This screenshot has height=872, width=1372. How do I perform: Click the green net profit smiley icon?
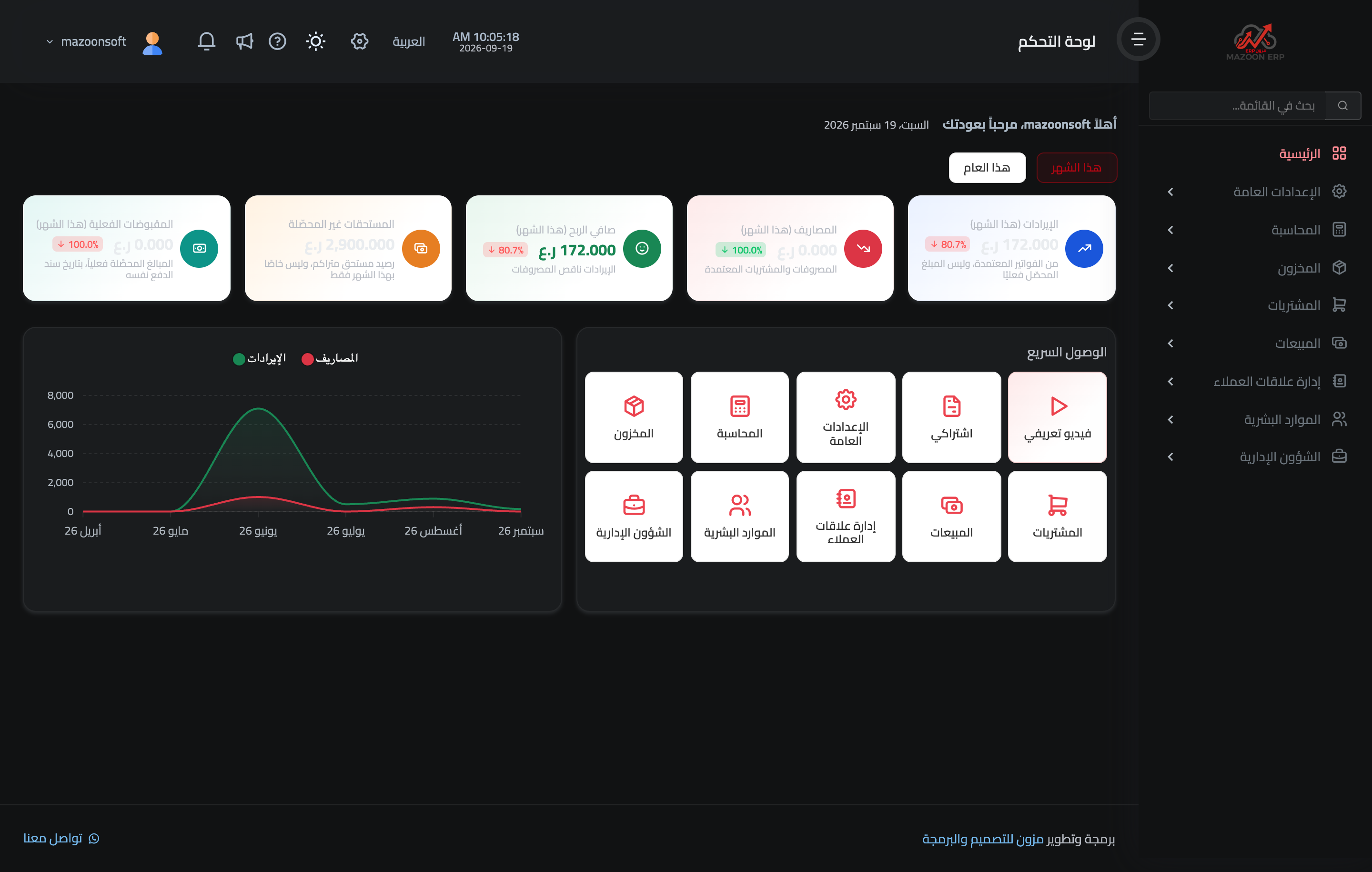[642, 248]
